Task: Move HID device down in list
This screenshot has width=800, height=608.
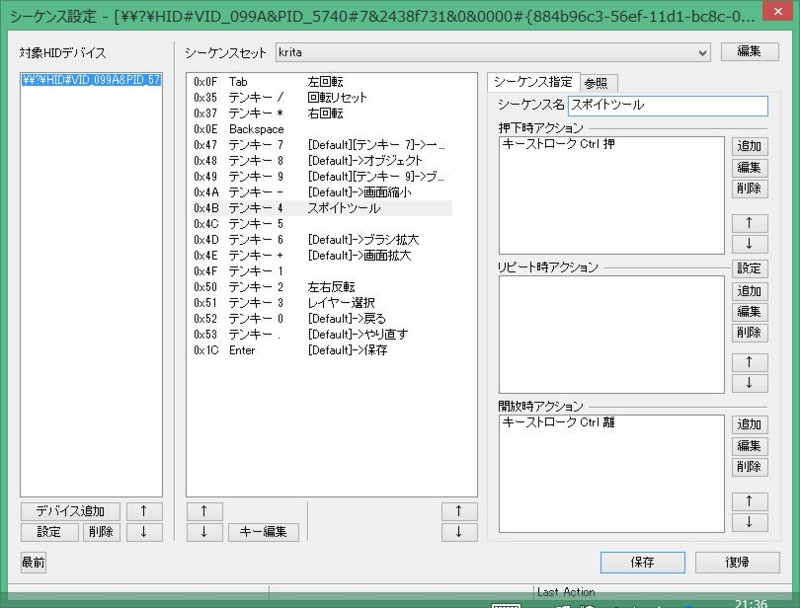Action: pyautogui.click(x=144, y=532)
